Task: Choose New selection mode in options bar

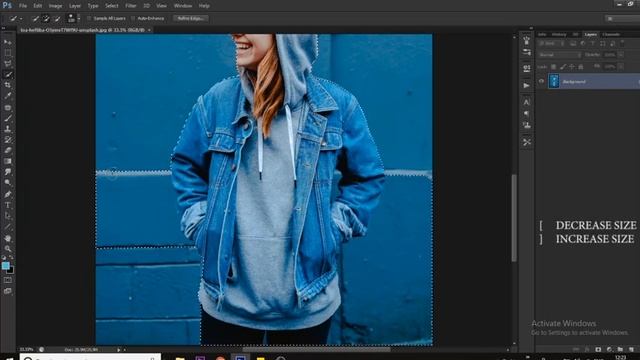Action: 36,18
